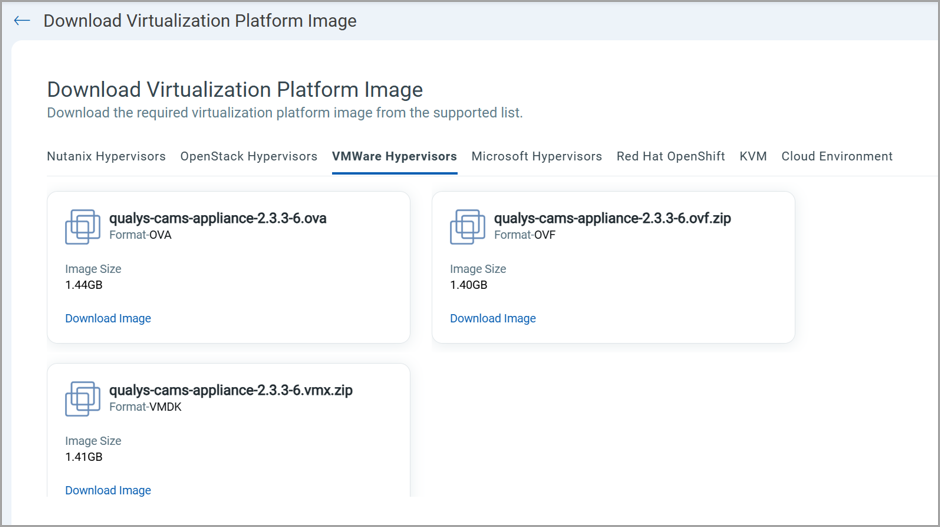940x527 pixels.
Task: Click the Format-OVA label
Action: pyautogui.click(x=140, y=235)
